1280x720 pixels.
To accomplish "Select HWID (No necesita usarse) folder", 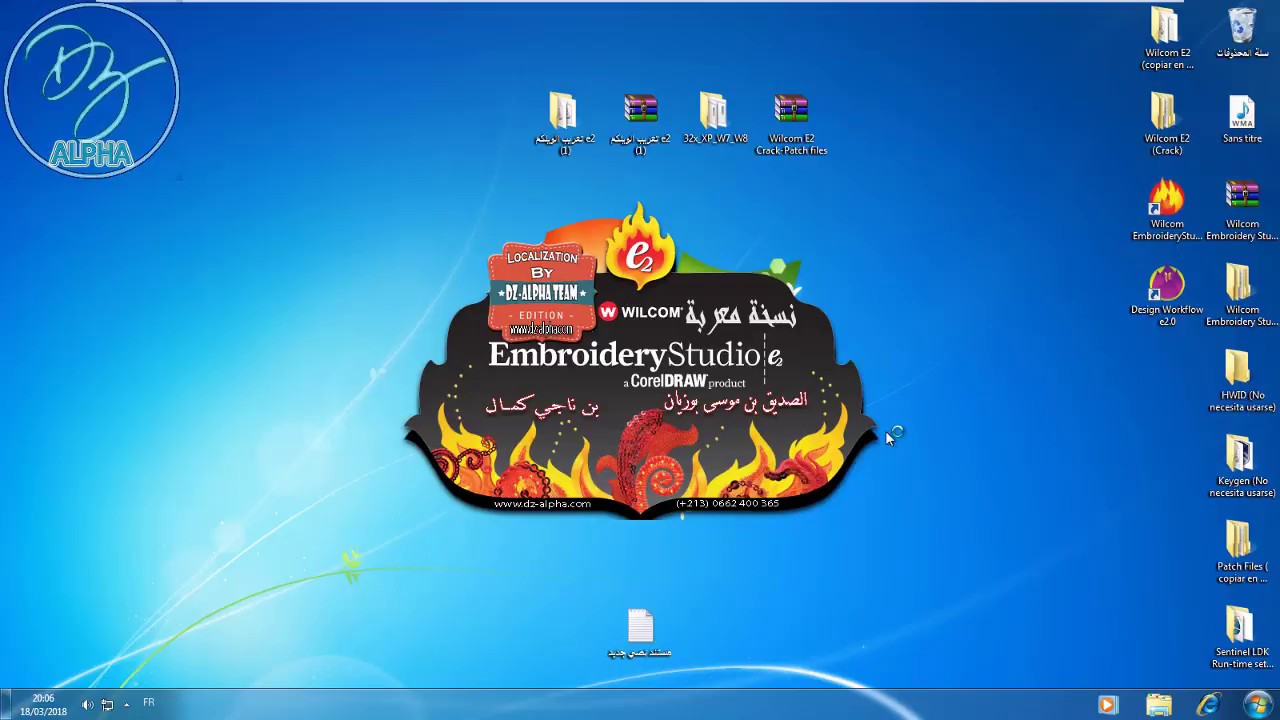I will pyautogui.click(x=1242, y=381).
